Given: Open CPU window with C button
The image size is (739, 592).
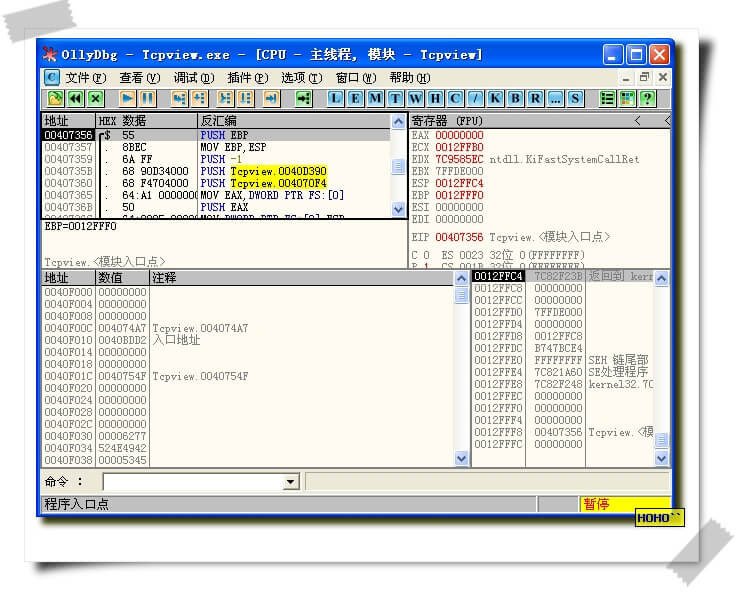Looking at the screenshot, I should [455, 99].
